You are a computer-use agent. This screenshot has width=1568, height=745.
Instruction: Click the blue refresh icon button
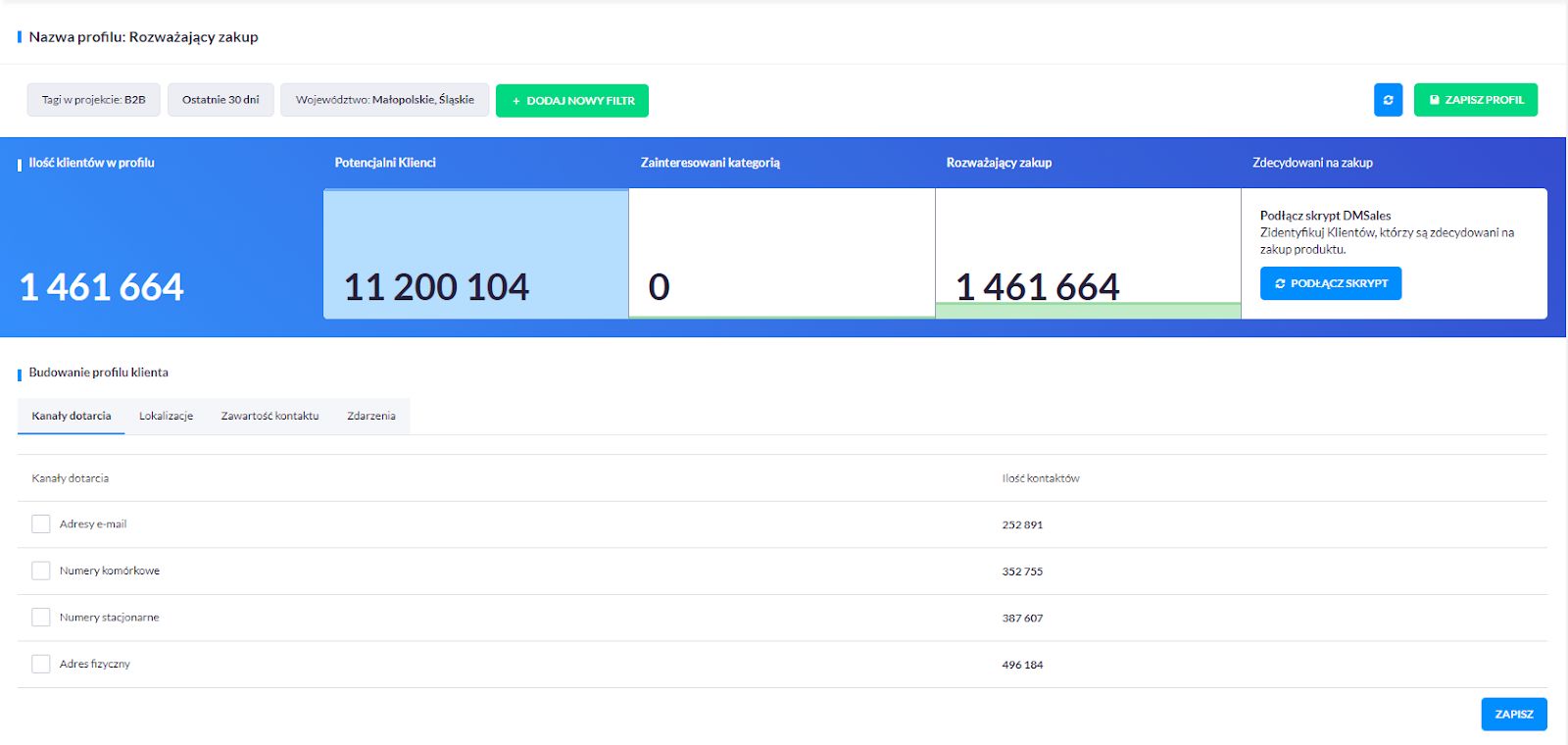(1388, 100)
